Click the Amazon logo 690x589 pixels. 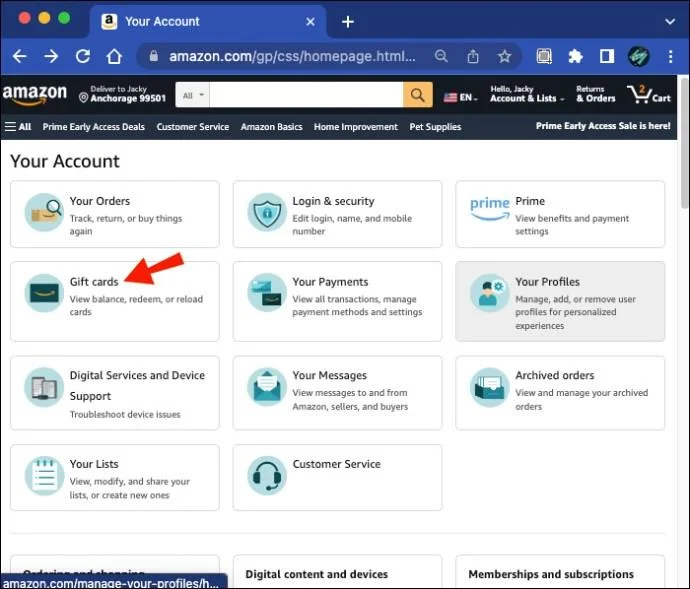coord(35,95)
